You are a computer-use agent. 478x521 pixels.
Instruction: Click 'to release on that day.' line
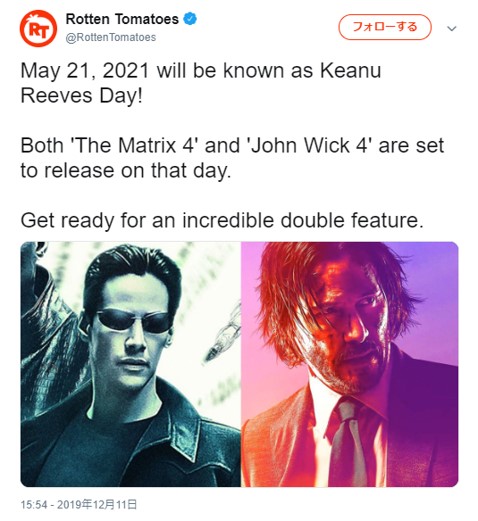(x=126, y=171)
